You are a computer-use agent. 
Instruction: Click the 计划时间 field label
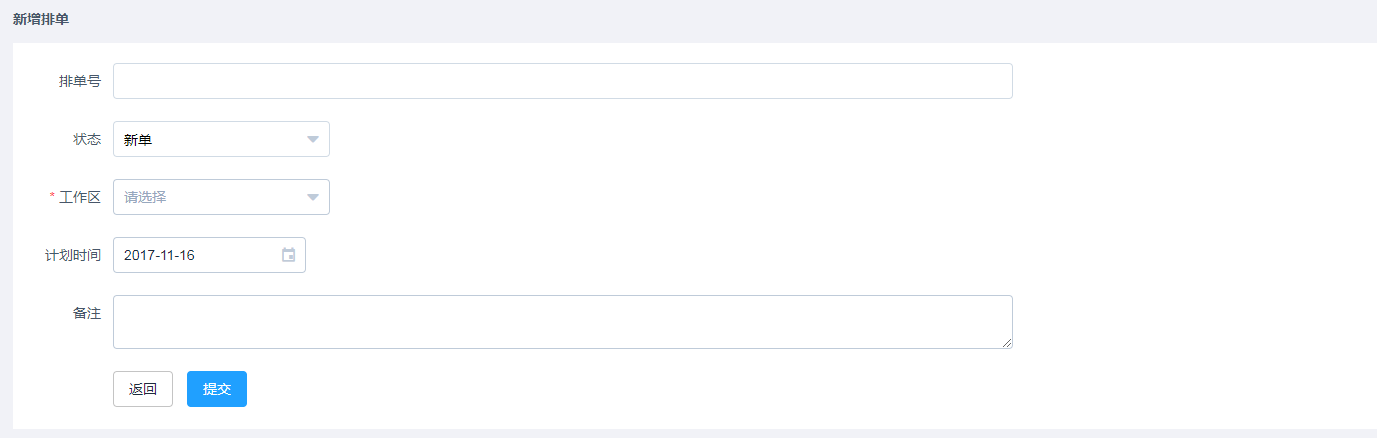pyautogui.click(x=73, y=255)
